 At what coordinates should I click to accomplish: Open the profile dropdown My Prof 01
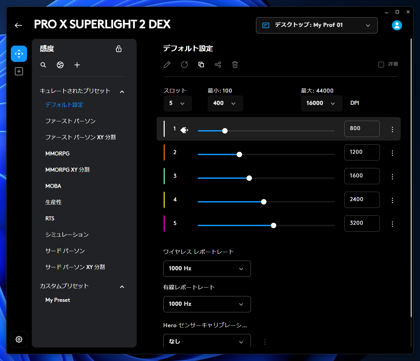tap(317, 25)
